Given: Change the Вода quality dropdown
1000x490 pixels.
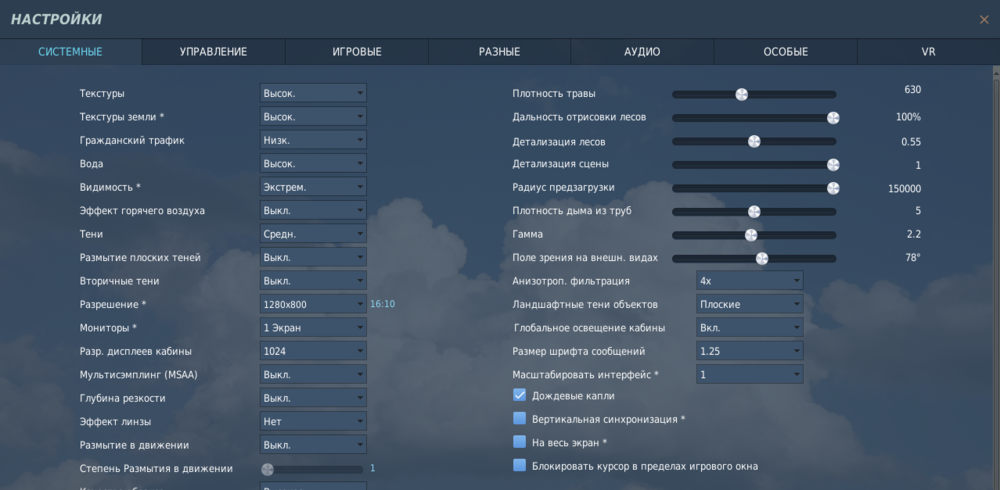Looking at the screenshot, I should [x=313, y=164].
